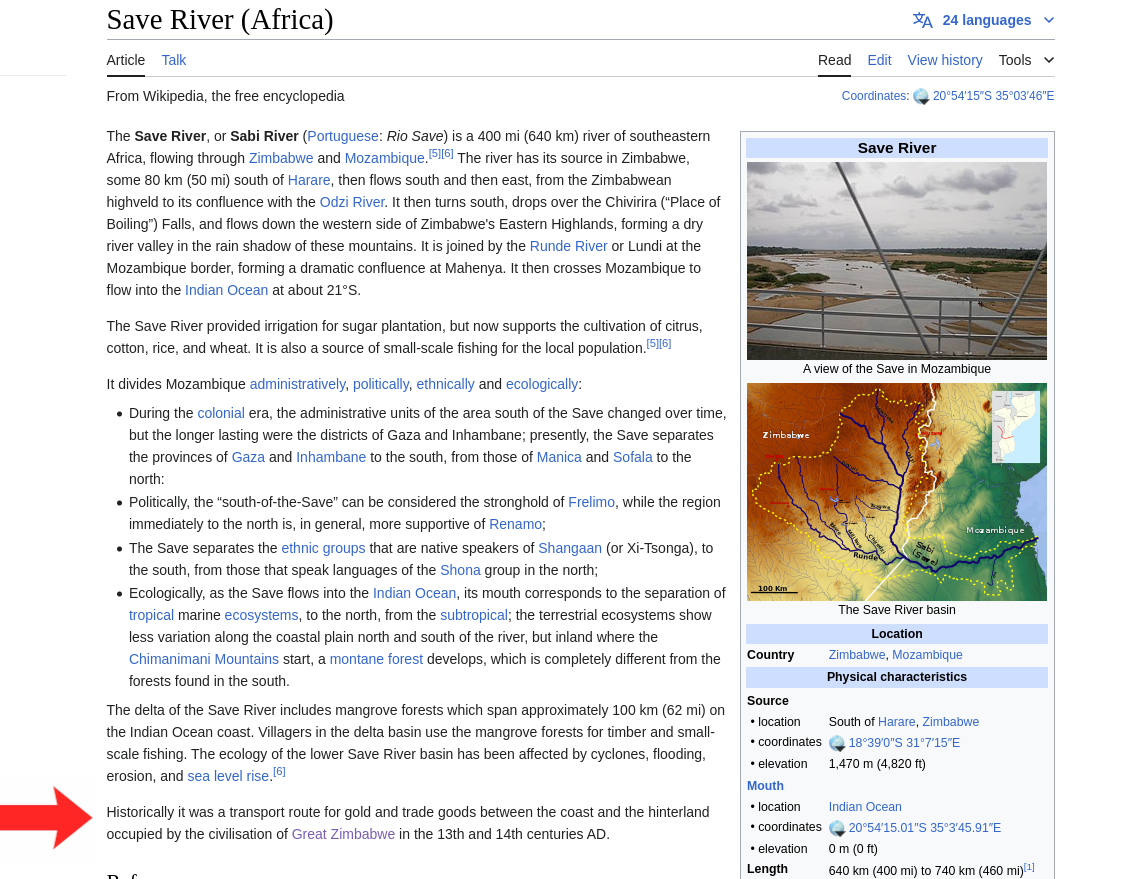This screenshot has width=1146, height=879.
Task: Open the globe icon next to page coordinates
Action: [921, 96]
